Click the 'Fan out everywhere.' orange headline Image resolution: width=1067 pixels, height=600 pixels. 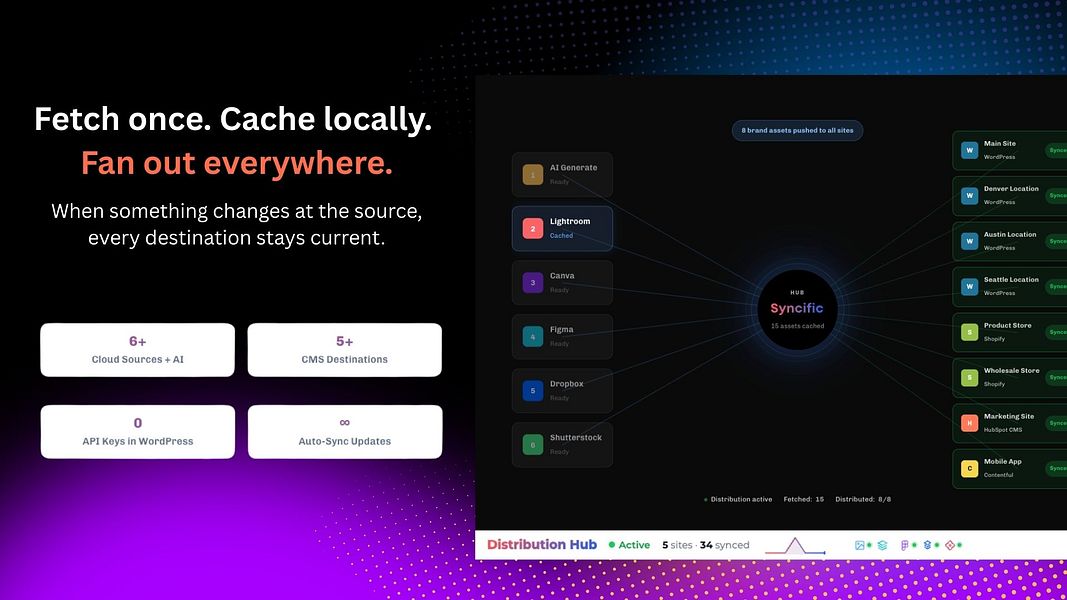[x=237, y=163]
